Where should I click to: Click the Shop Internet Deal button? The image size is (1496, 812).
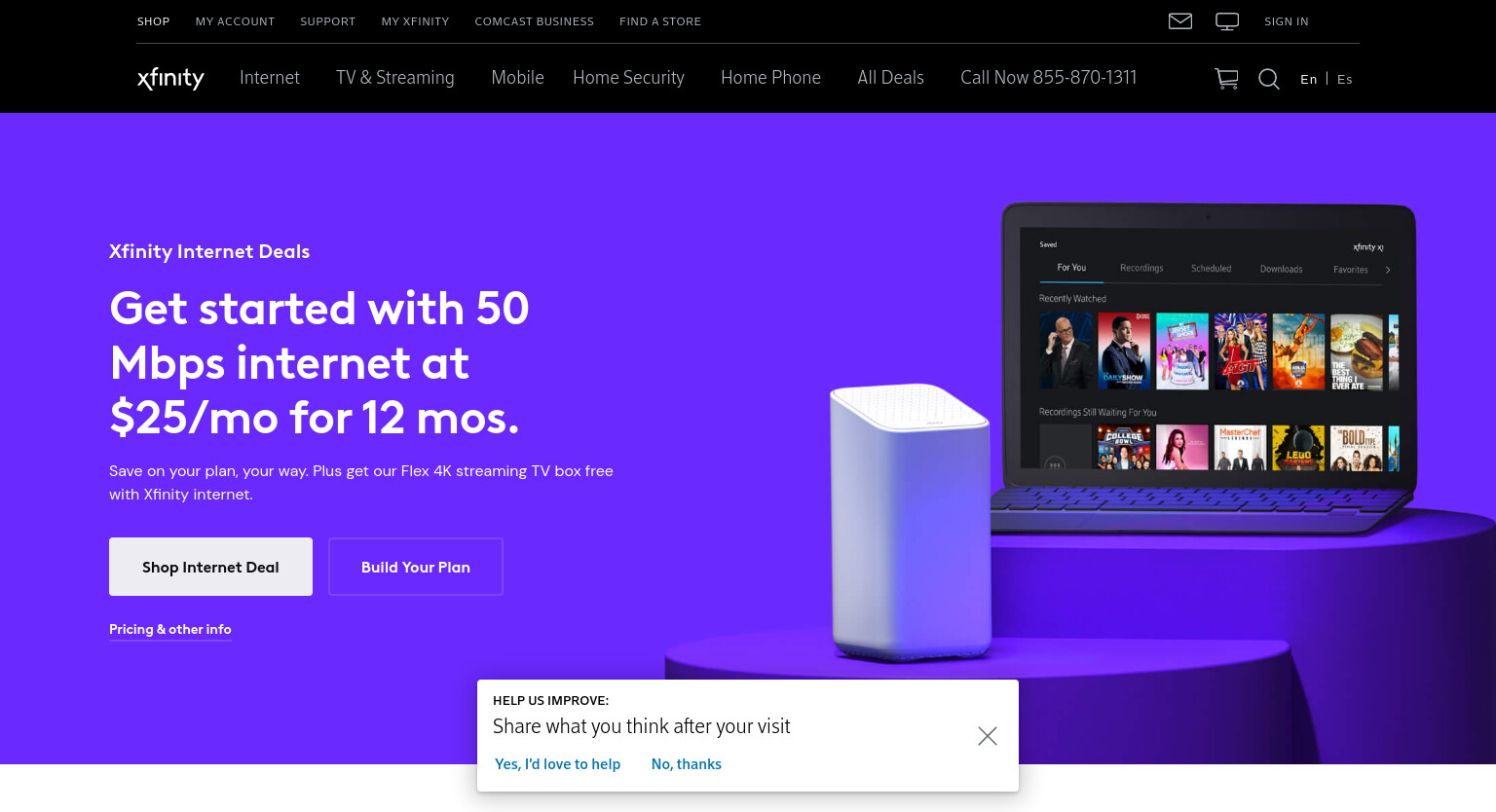[x=210, y=567]
